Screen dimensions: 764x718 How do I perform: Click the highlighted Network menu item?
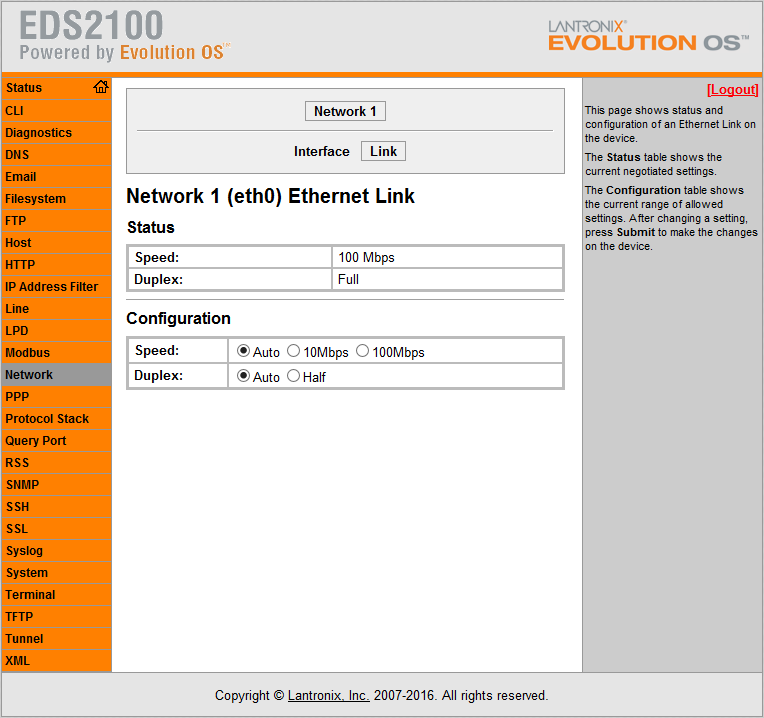pyautogui.click(x=57, y=375)
